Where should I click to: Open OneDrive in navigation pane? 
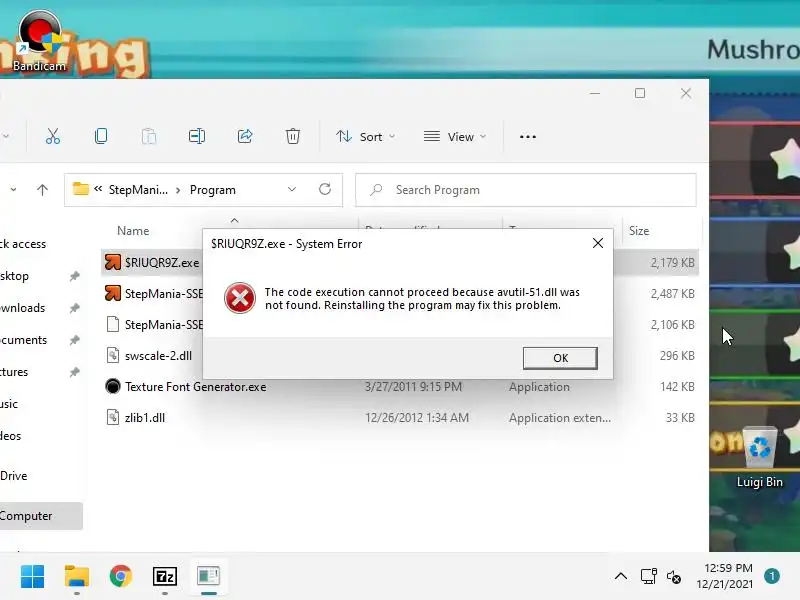[x=14, y=476]
